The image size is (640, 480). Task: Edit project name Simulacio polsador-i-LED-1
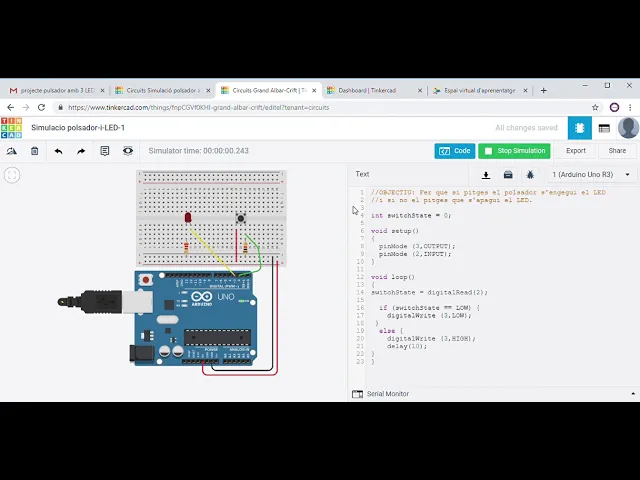coord(78,128)
